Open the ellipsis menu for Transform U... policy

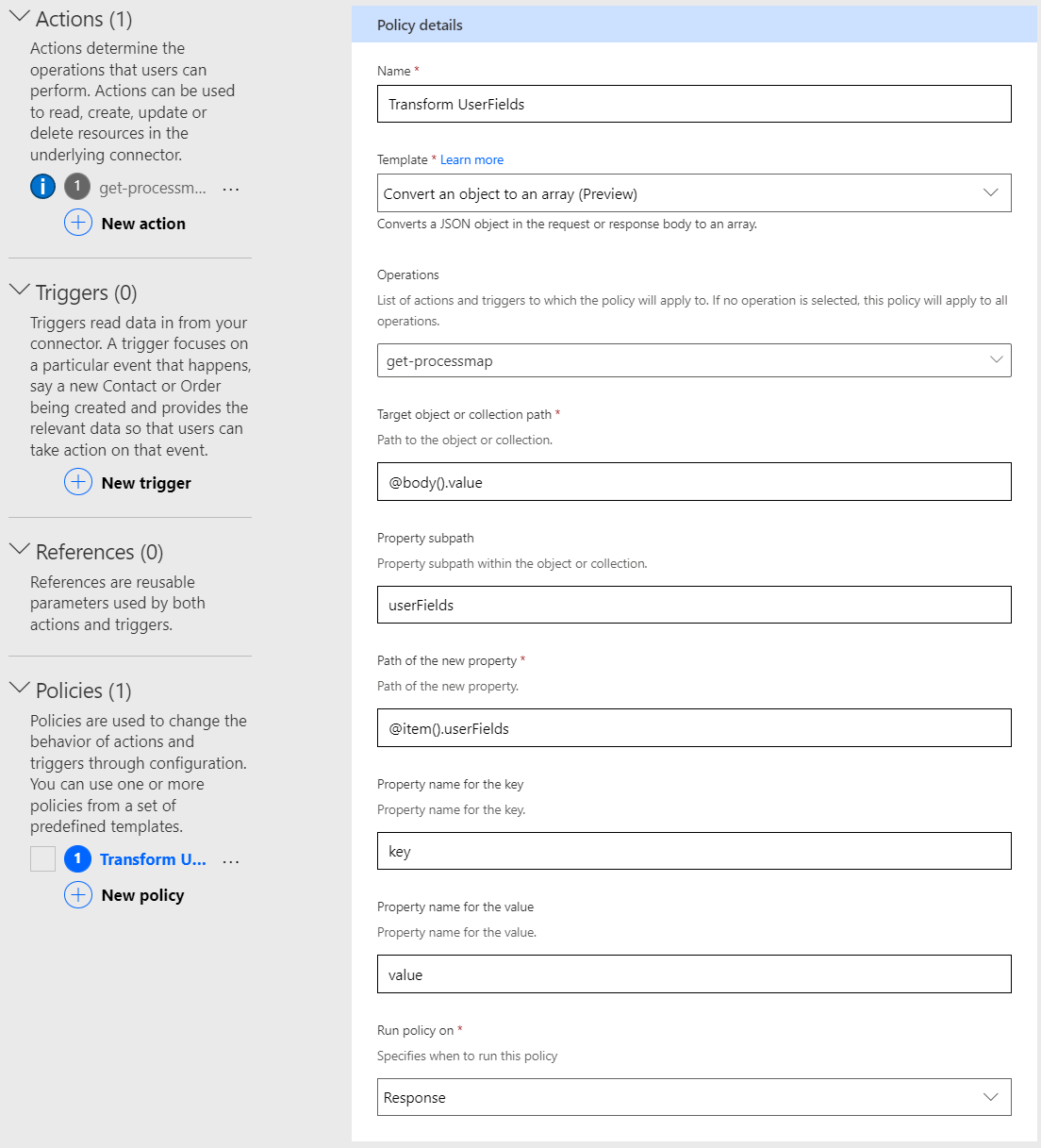[231, 860]
